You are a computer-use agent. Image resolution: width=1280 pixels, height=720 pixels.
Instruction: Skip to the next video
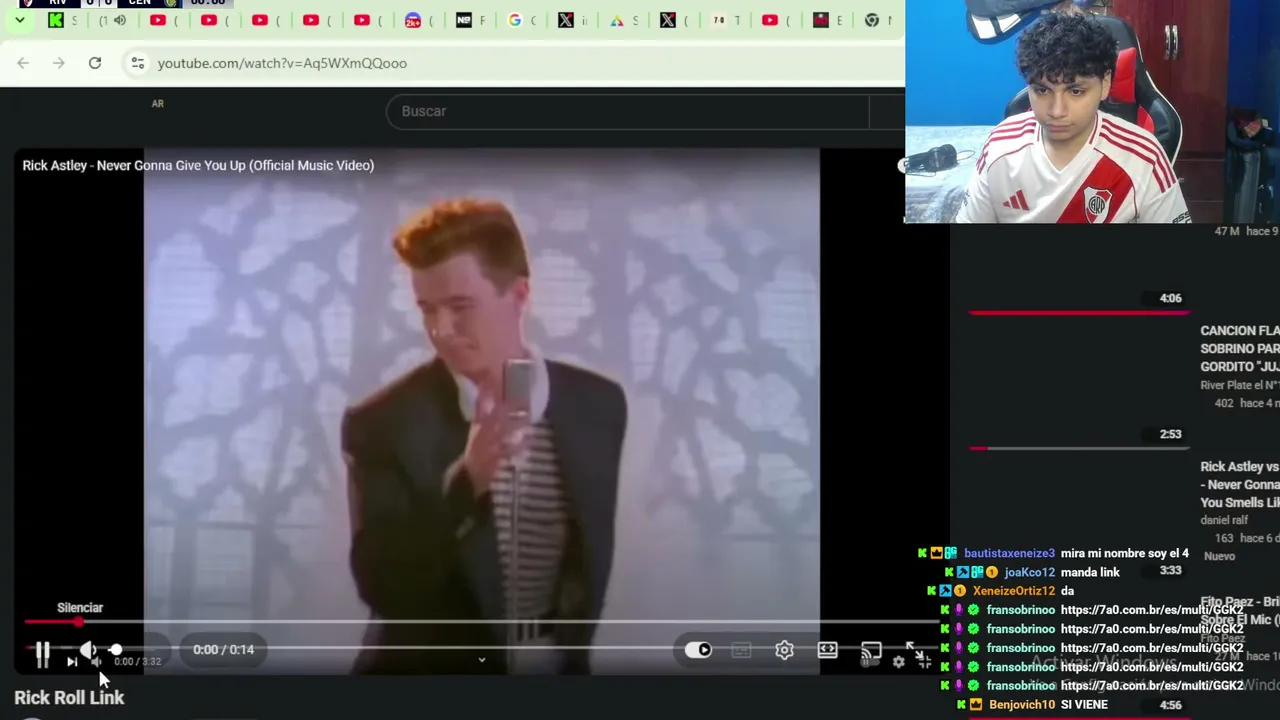(72, 661)
